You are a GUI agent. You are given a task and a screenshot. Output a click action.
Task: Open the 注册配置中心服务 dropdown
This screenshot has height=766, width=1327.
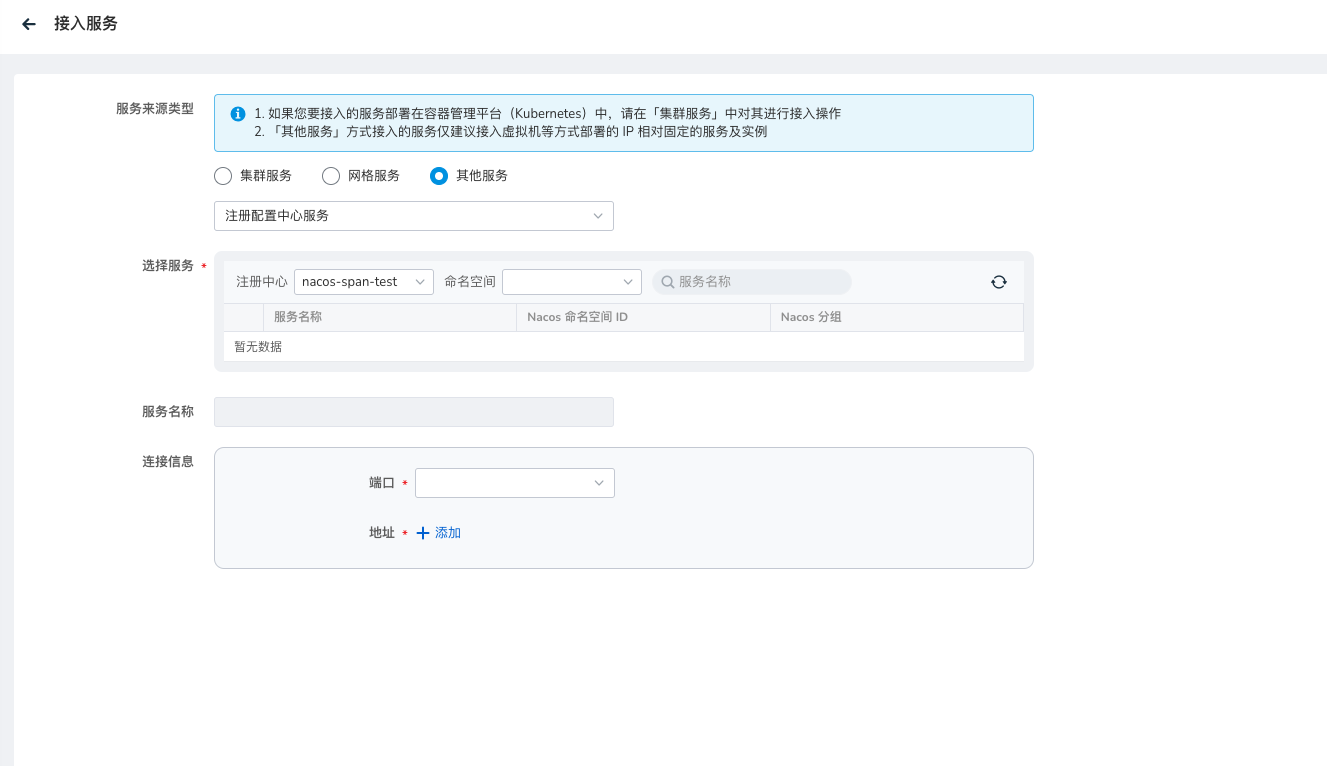[x=413, y=216]
